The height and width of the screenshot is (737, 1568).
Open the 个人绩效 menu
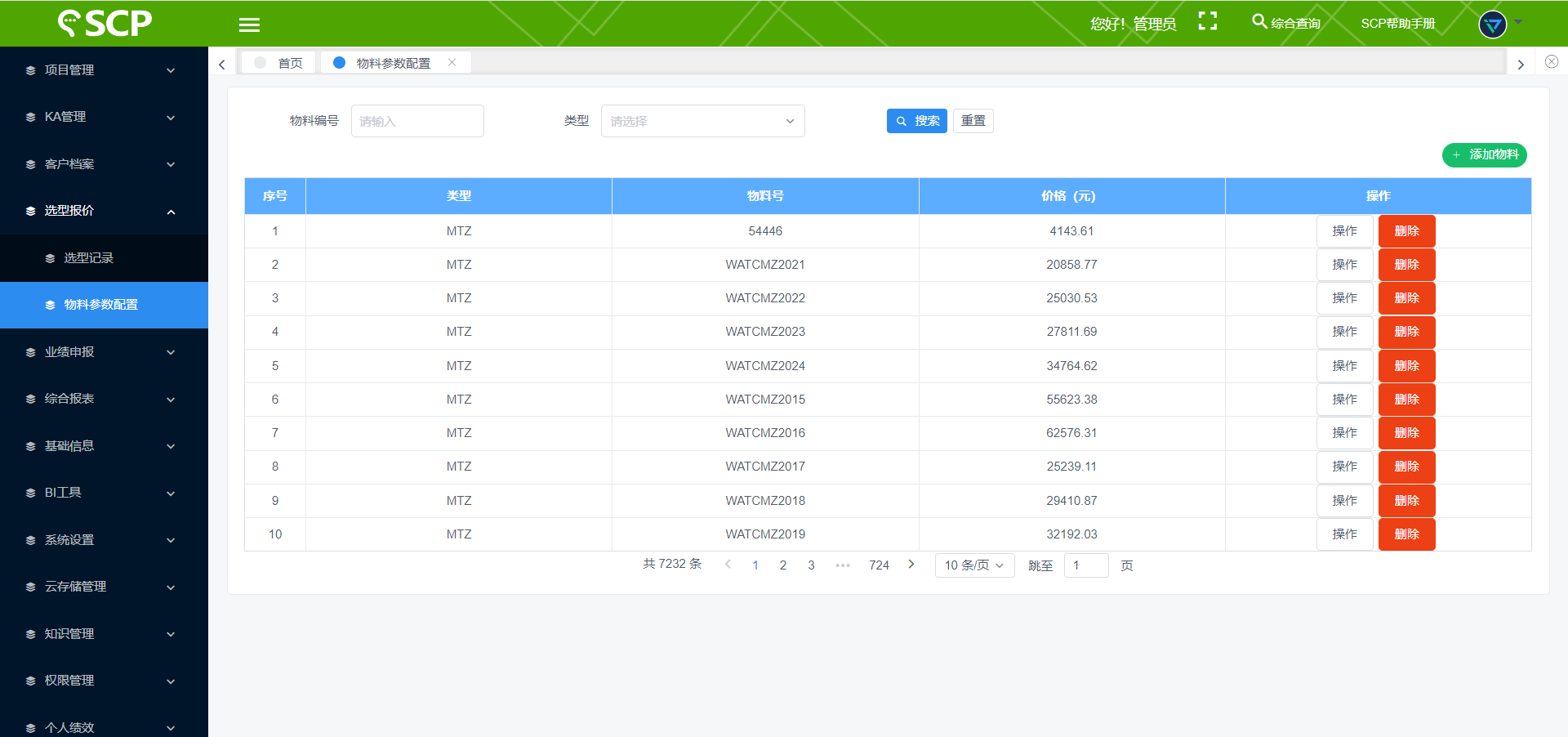[x=104, y=726]
